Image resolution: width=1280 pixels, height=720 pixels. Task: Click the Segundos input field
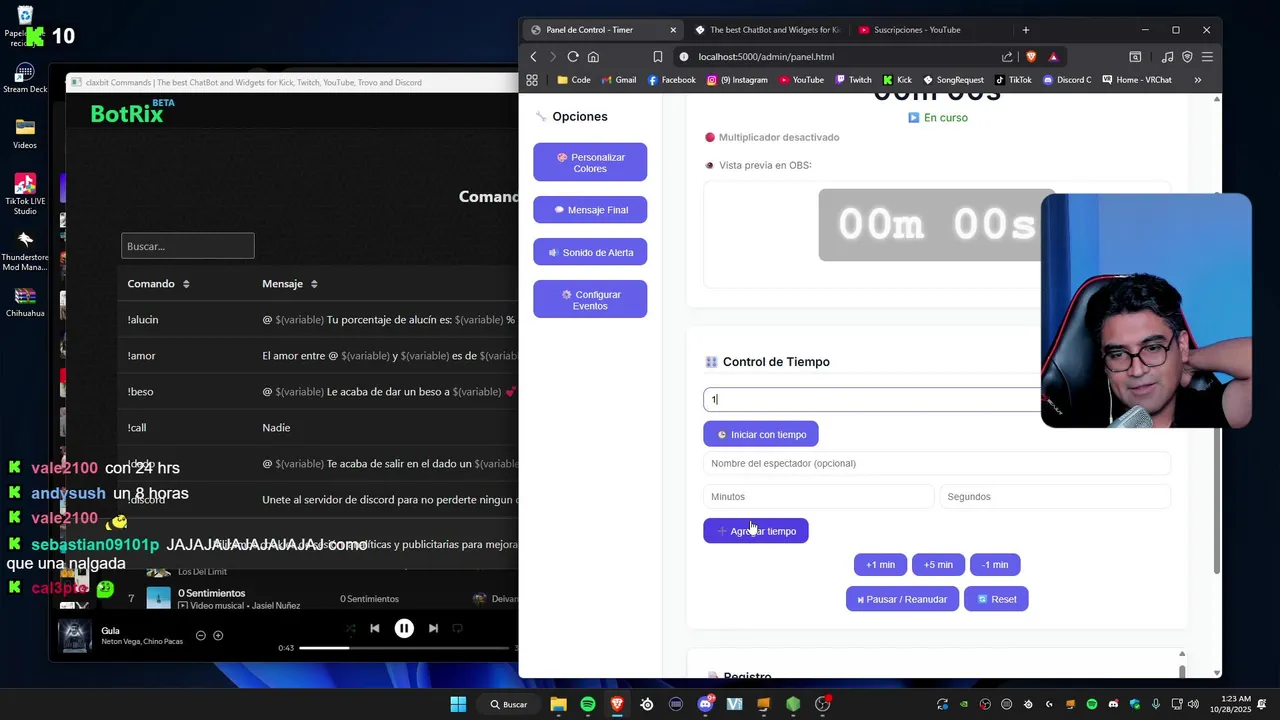click(x=1055, y=496)
